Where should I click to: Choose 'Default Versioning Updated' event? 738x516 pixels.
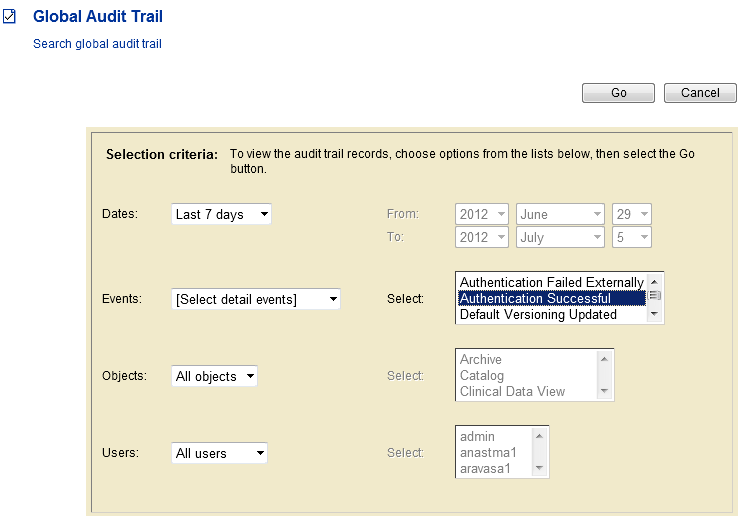(x=552, y=314)
